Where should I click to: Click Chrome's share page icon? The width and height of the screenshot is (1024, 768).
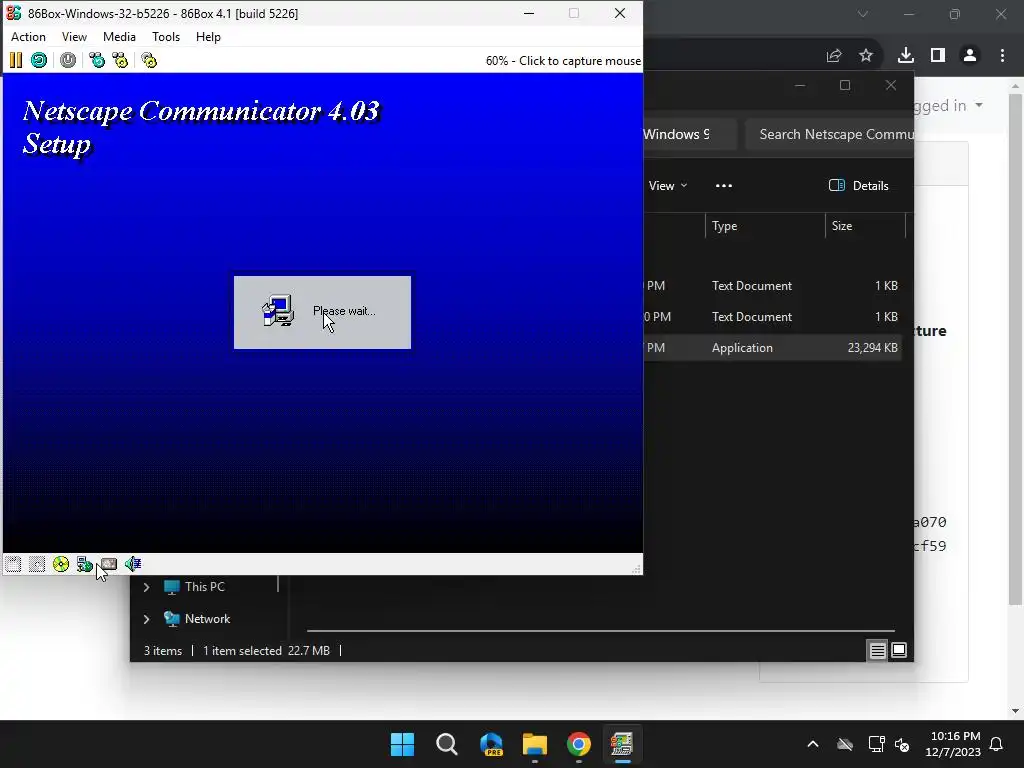click(834, 56)
